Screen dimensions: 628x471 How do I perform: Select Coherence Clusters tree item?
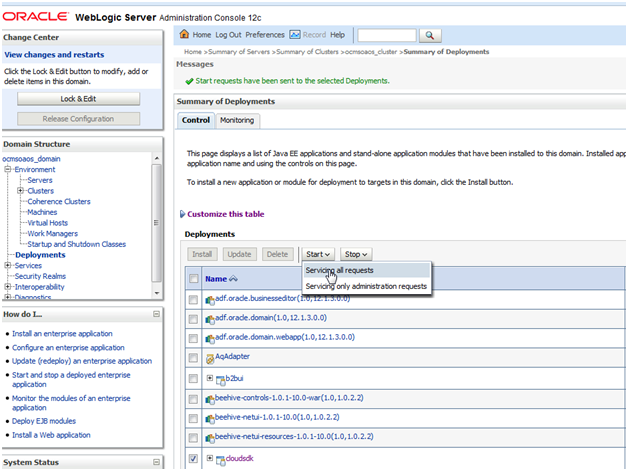(59, 201)
